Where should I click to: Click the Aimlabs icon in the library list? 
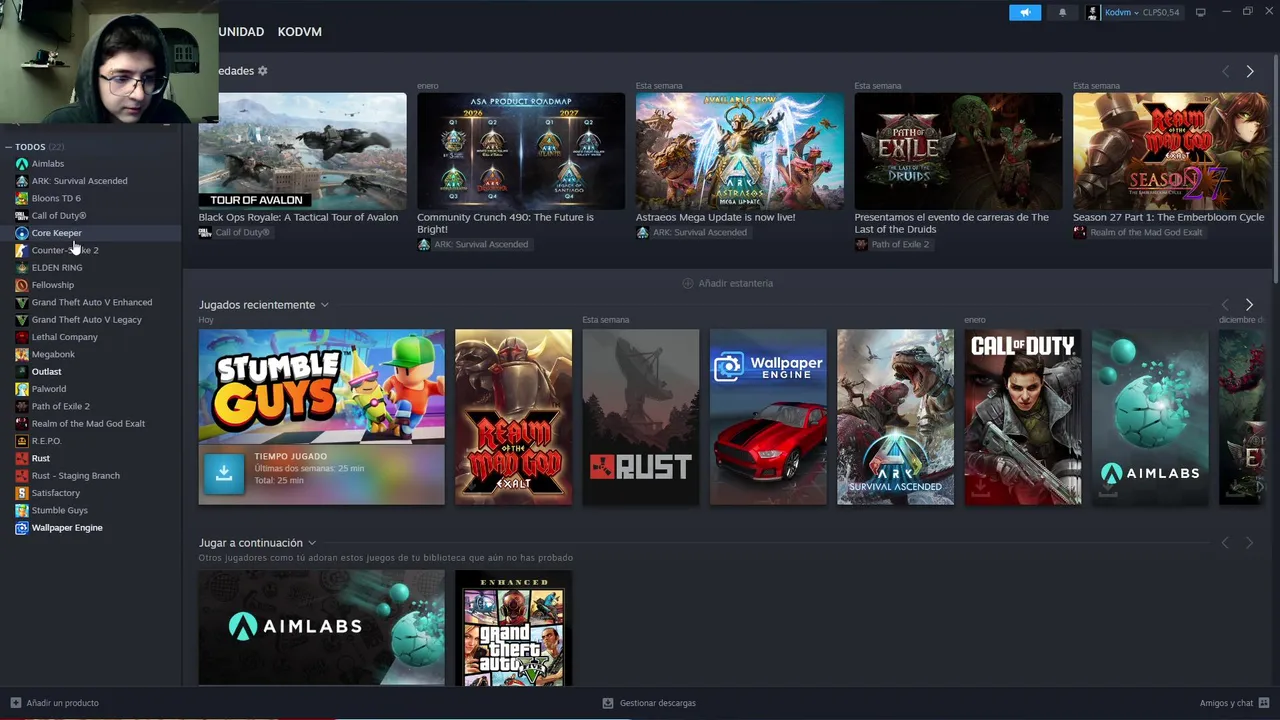tap(22, 164)
